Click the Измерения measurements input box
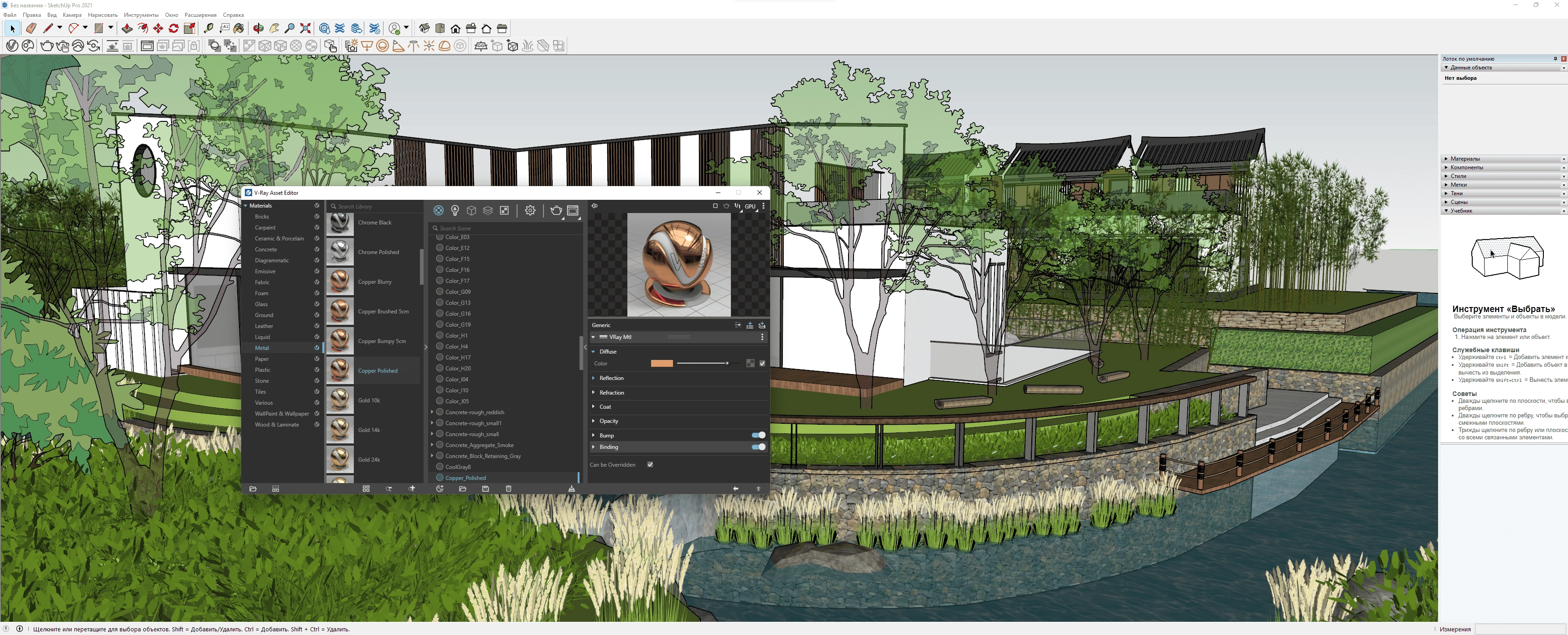Viewport: 1568px width, 635px height. [x=1519, y=630]
